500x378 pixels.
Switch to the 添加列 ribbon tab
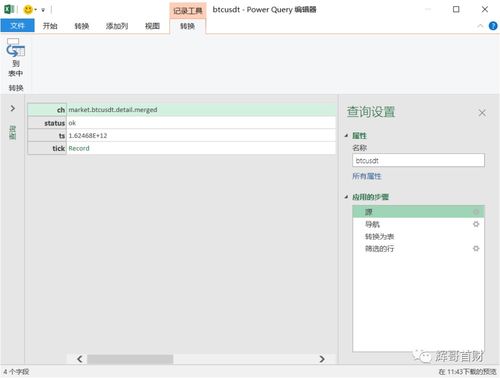[117, 26]
